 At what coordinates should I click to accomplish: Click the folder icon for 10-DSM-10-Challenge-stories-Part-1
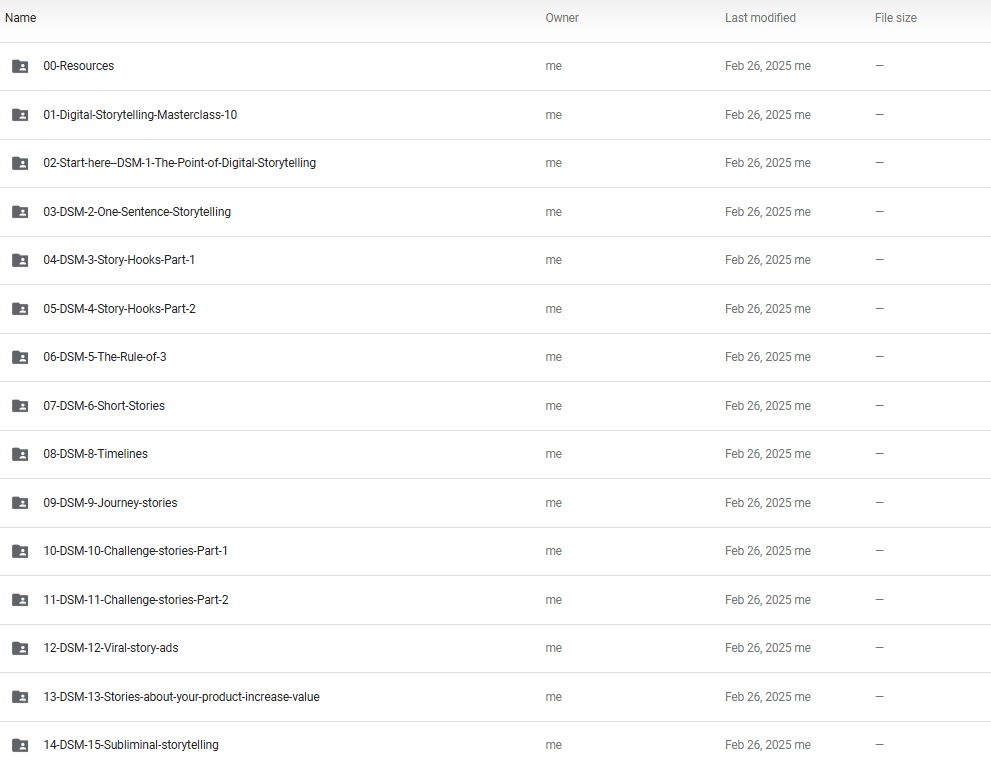(20, 551)
